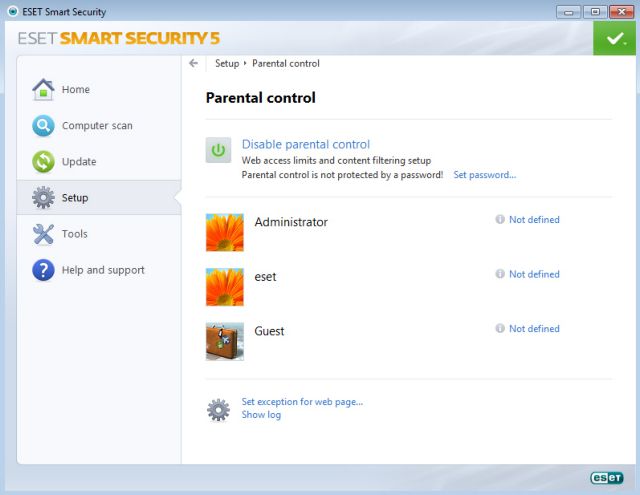This screenshot has width=640, height=495.
Task: Click the Computer scan magnifier icon
Action: coord(43,126)
